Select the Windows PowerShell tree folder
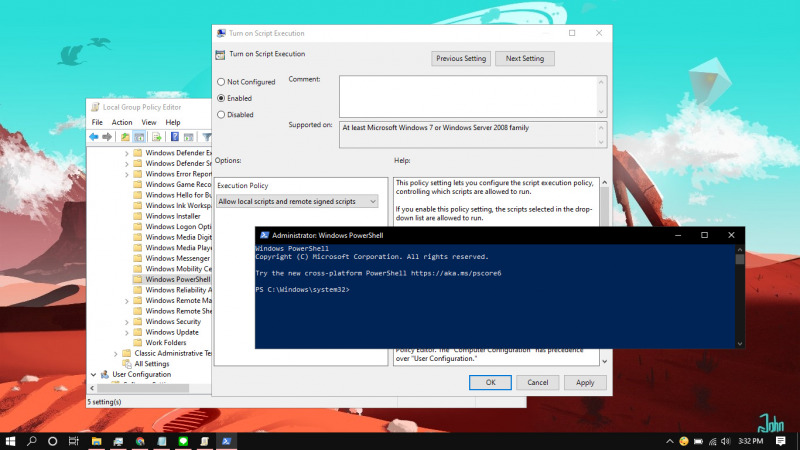 click(172, 280)
